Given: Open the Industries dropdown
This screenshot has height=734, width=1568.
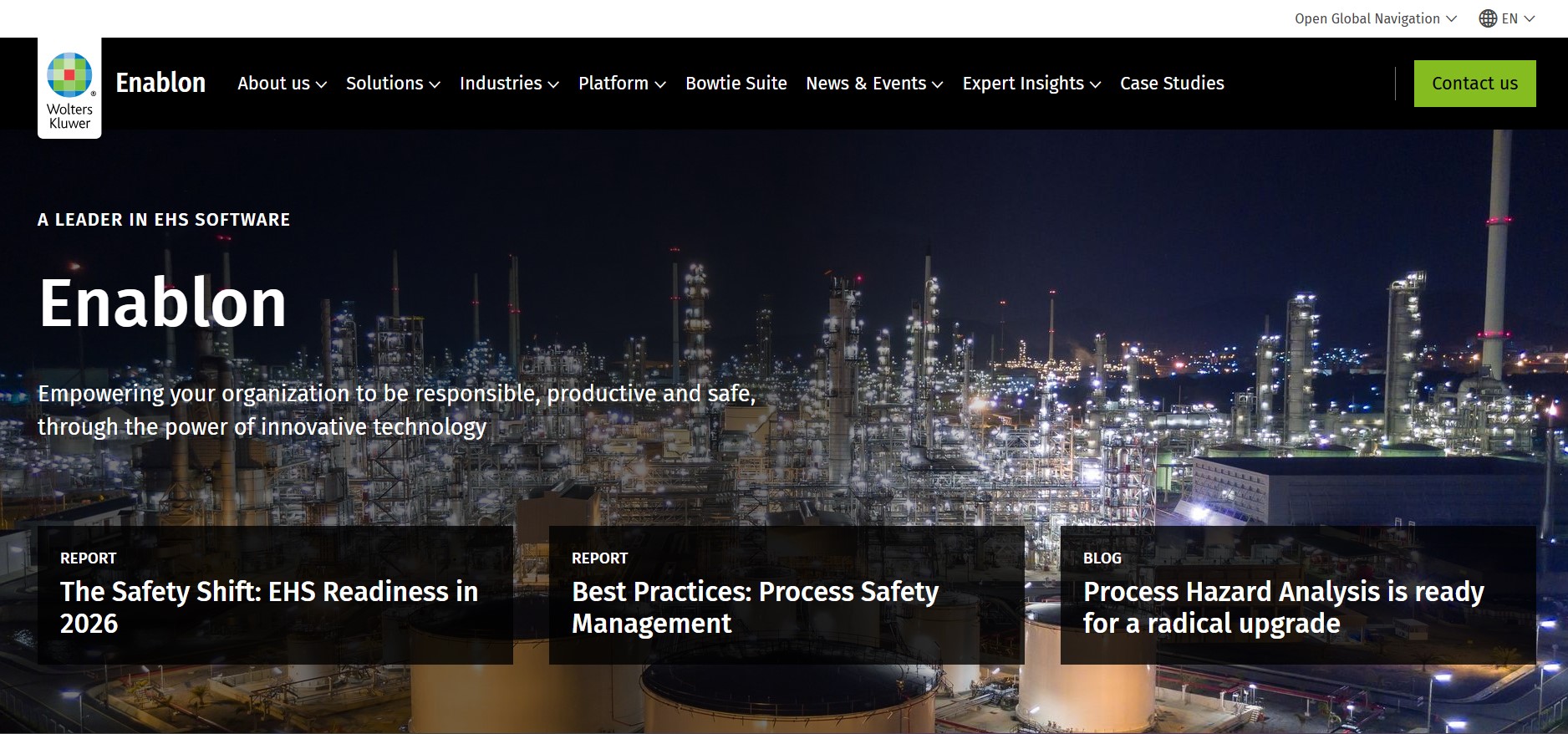Looking at the screenshot, I should 509,84.
